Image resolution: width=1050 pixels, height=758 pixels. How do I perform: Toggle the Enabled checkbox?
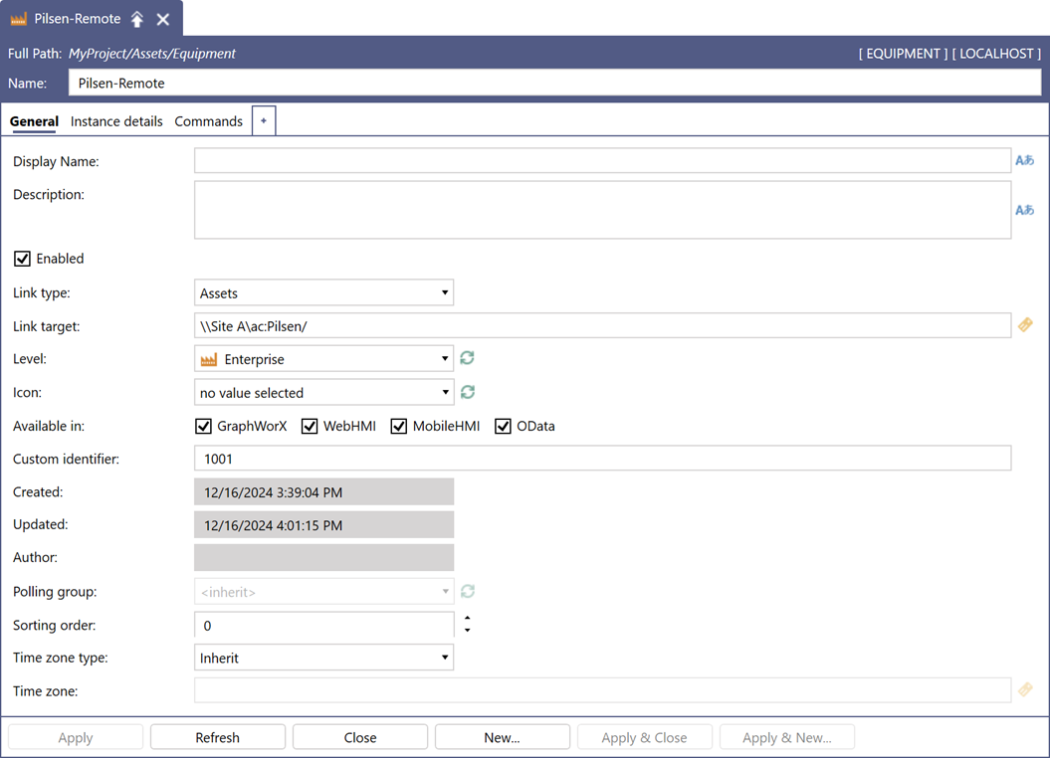(22, 258)
